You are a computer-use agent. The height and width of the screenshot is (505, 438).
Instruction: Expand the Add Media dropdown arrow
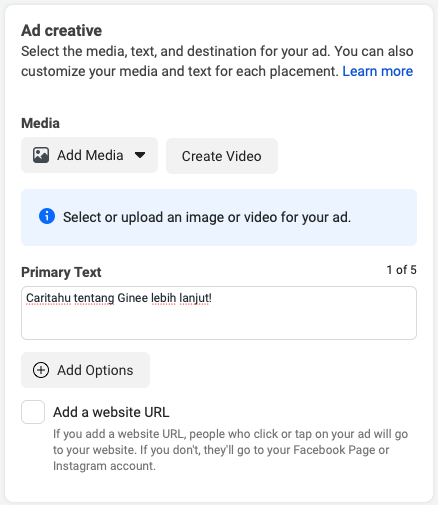[140, 155]
